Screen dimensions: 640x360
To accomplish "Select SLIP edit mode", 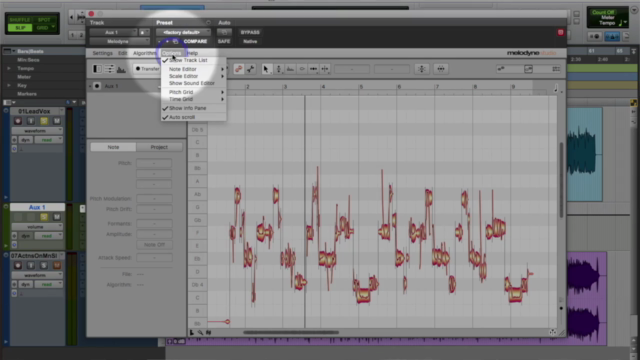I will [x=20, y=28].
